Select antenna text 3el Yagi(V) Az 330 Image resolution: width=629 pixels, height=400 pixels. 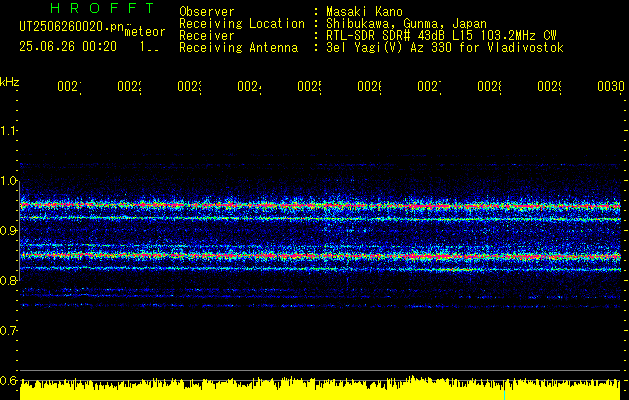coord(445,48)
